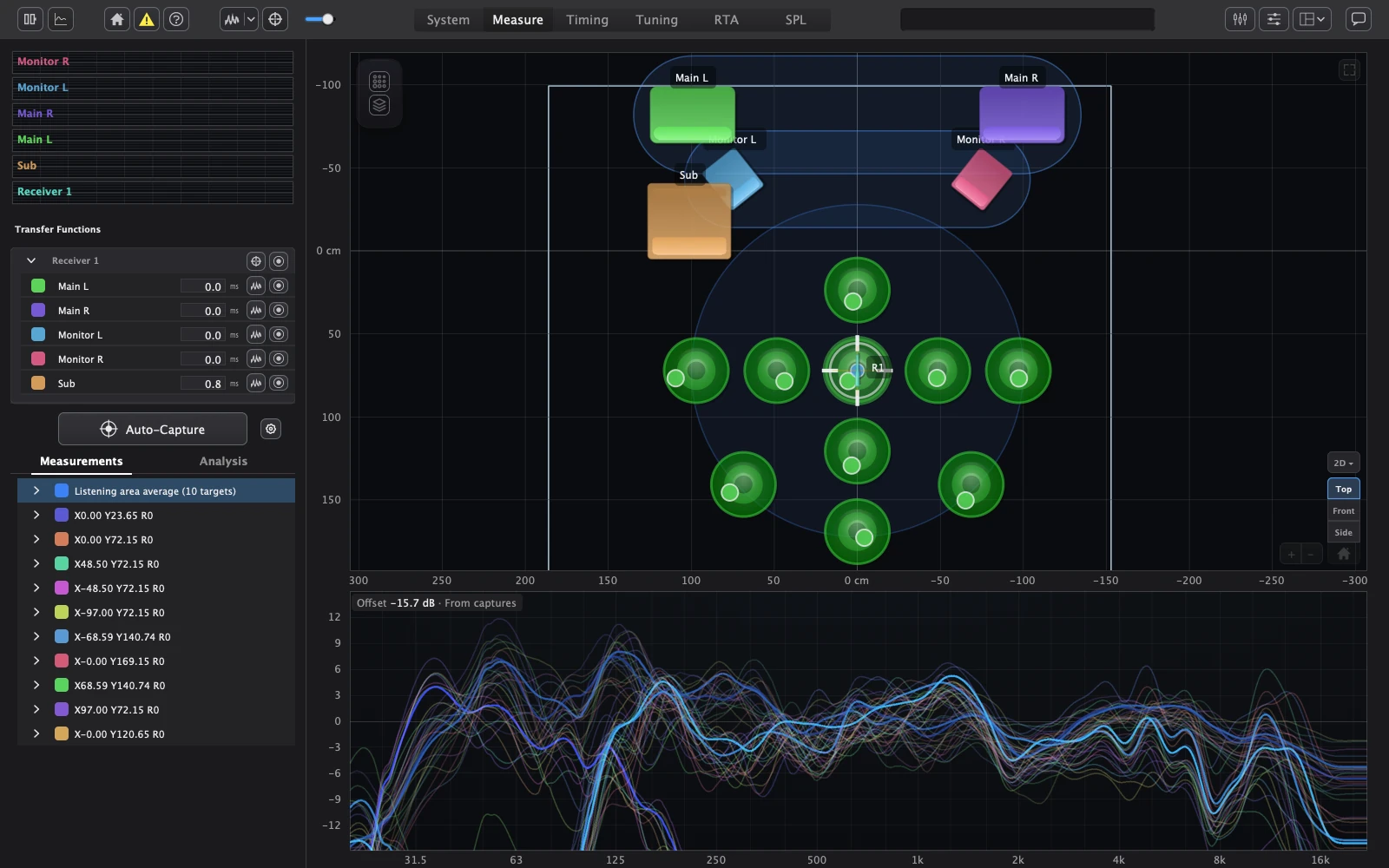
Task: Toggle the record circle in Receiver 1 header
Action: [x=279, y=260]
